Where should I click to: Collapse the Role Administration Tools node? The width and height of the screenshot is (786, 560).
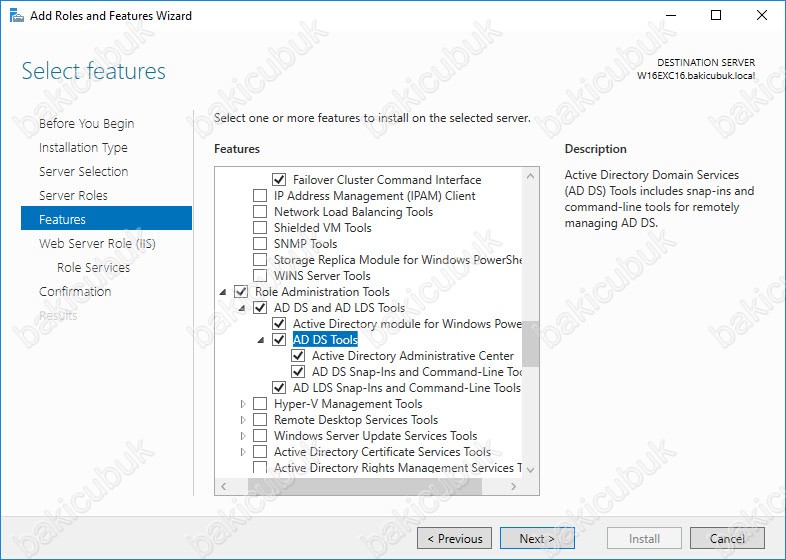(x=223, y=292)
